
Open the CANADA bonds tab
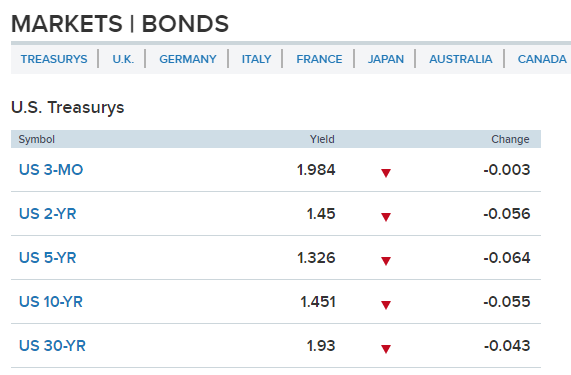click(x=542, y=59)
